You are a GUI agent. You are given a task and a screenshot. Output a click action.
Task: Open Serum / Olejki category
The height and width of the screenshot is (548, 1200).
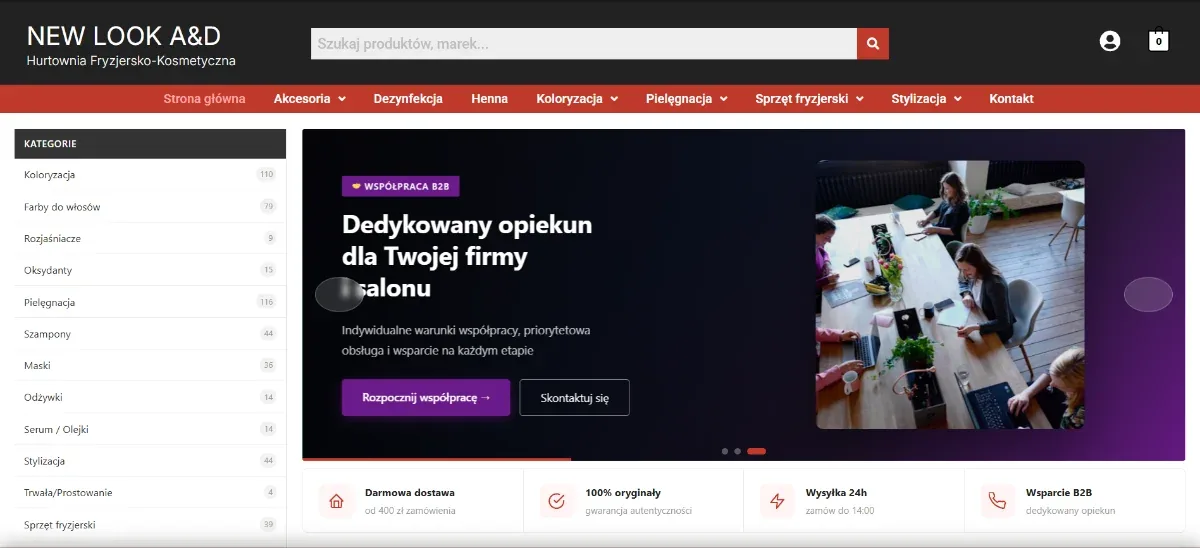click(56, 429)
